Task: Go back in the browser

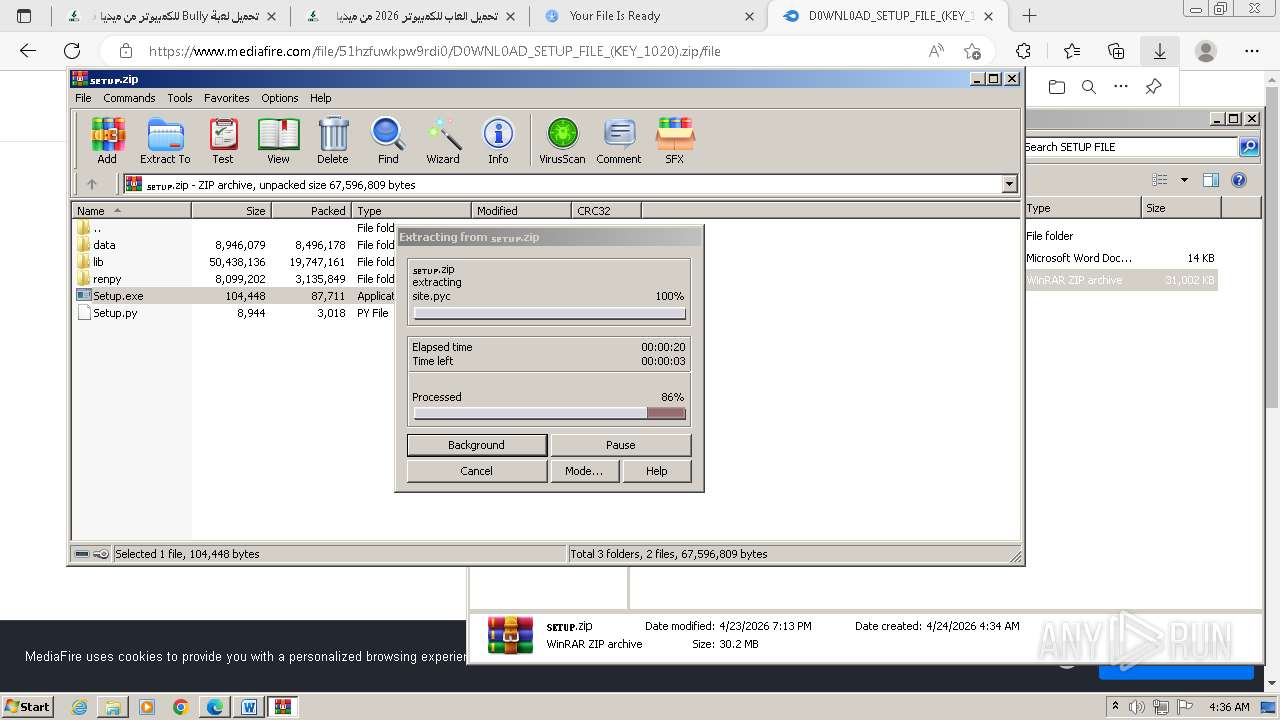Action: click(28, 51)
